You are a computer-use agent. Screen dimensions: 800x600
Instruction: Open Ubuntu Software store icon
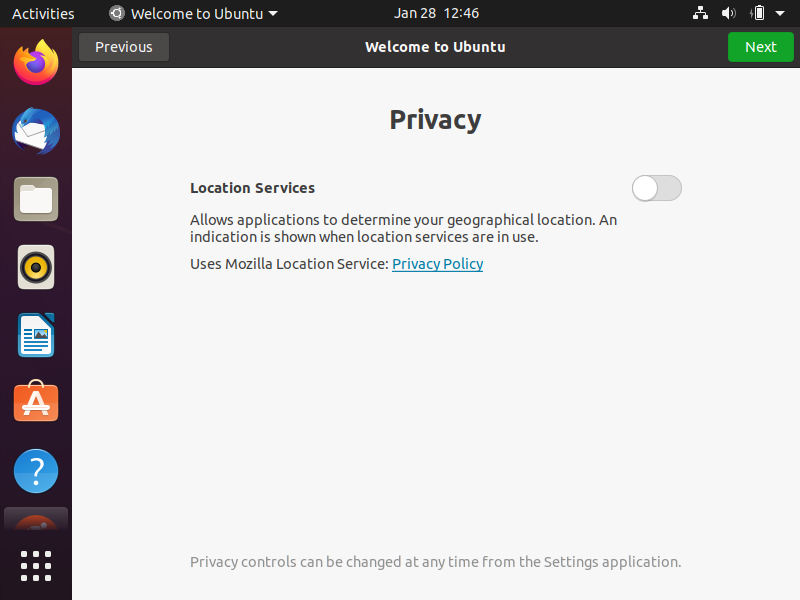(36, 402)
